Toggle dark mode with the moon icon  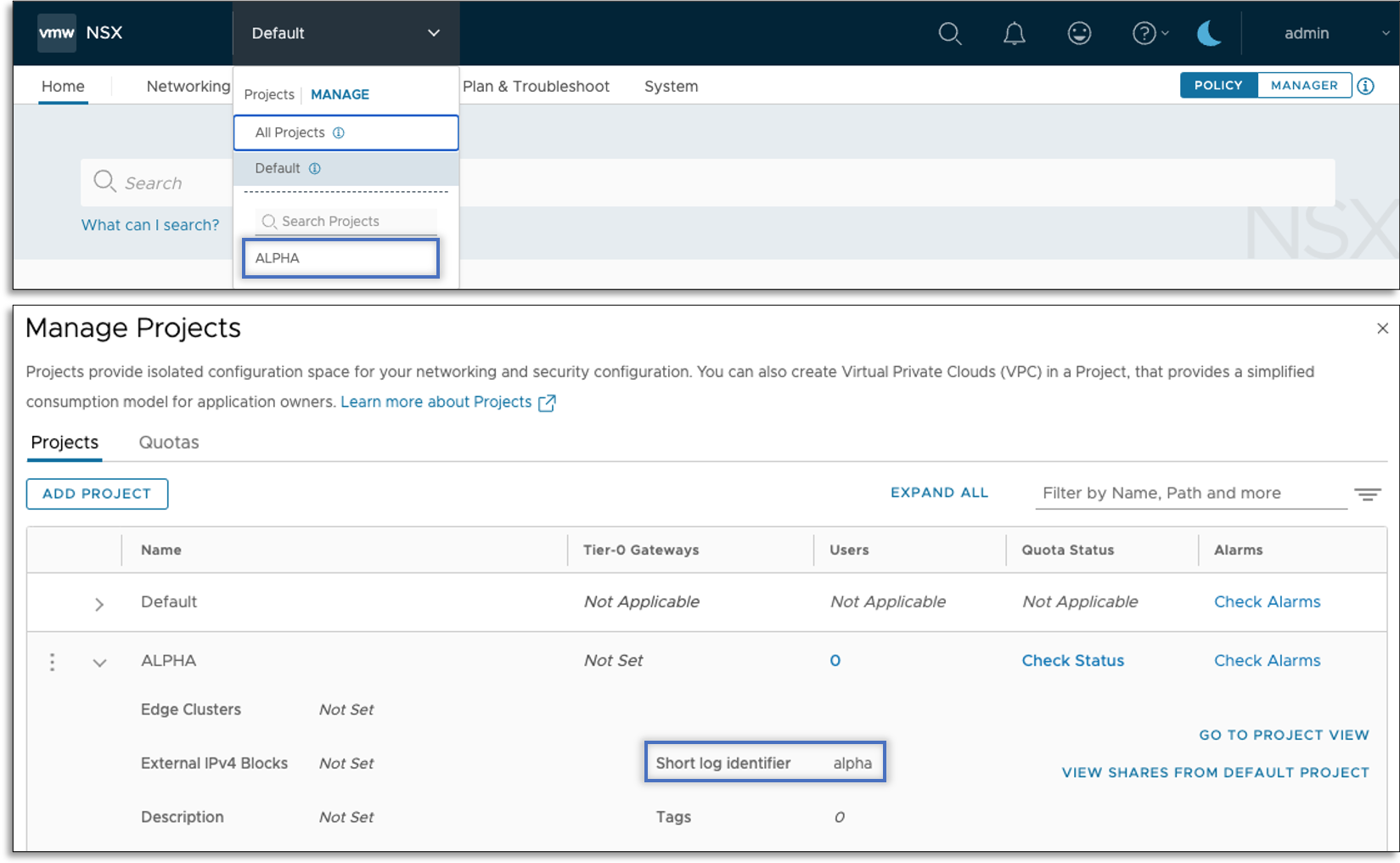pyautogui.click(x=1208, y=34)
